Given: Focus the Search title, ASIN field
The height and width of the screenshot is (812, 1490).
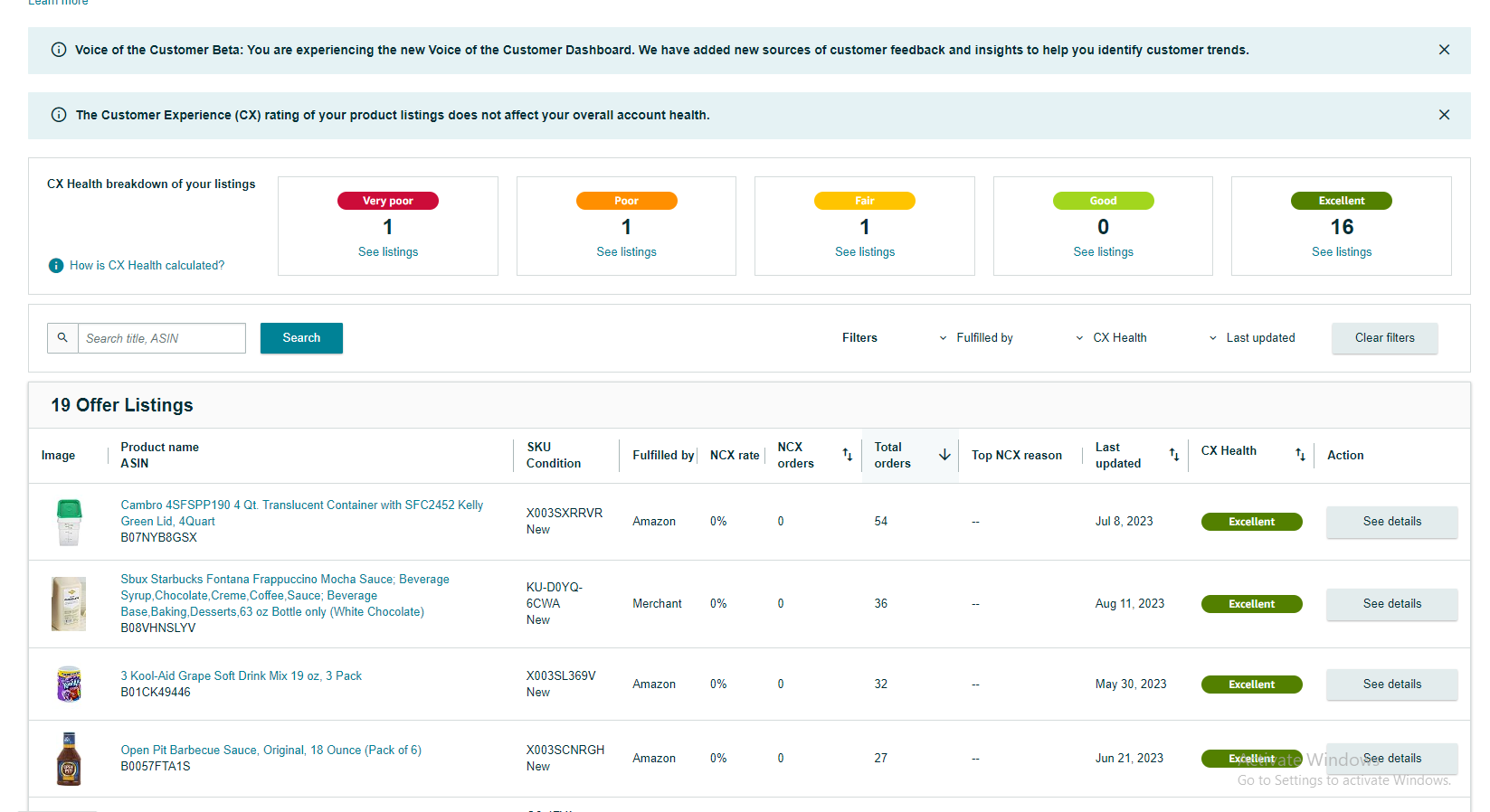Looking at the screenshot, I should [x=162, y=338].
